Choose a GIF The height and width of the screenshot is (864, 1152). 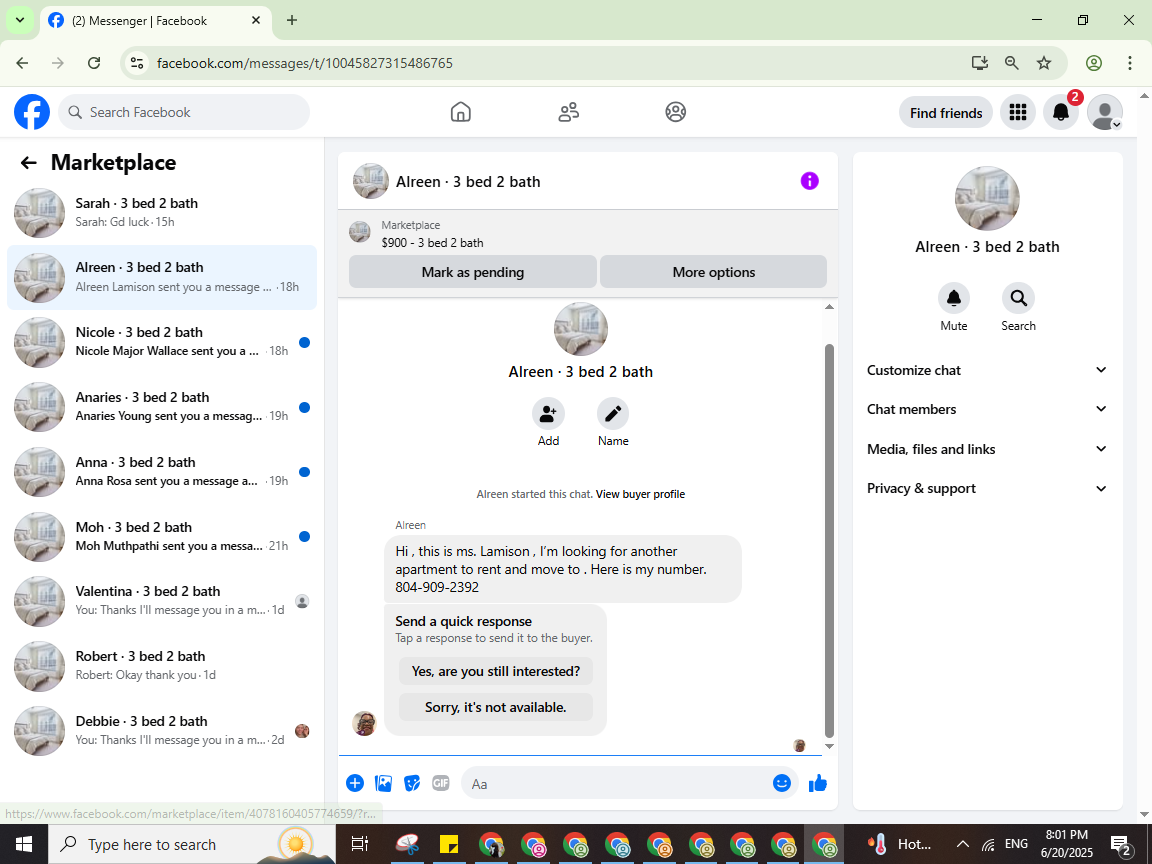coord(441,783)
